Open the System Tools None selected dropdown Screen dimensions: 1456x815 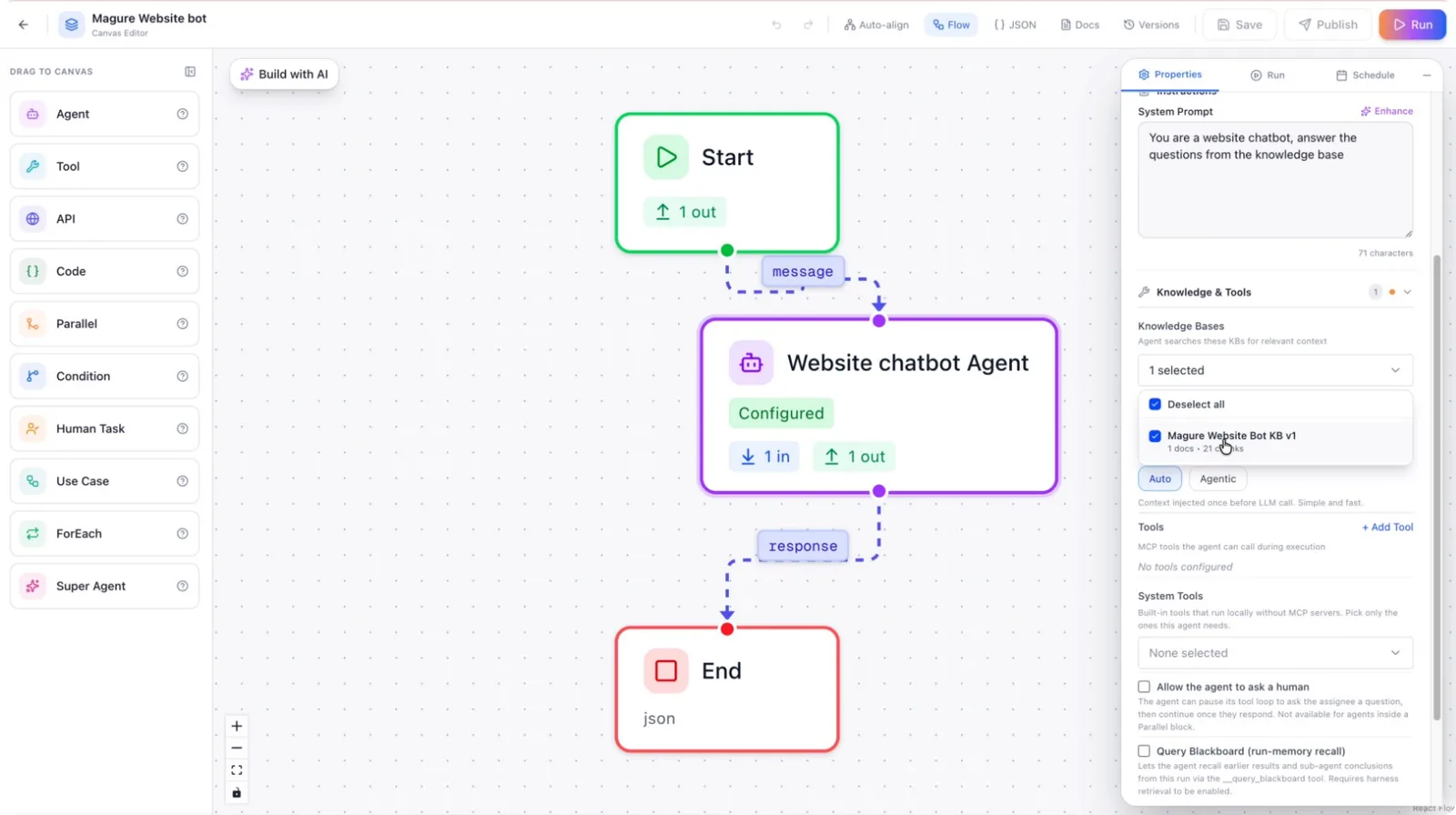tap(1275, 653)
